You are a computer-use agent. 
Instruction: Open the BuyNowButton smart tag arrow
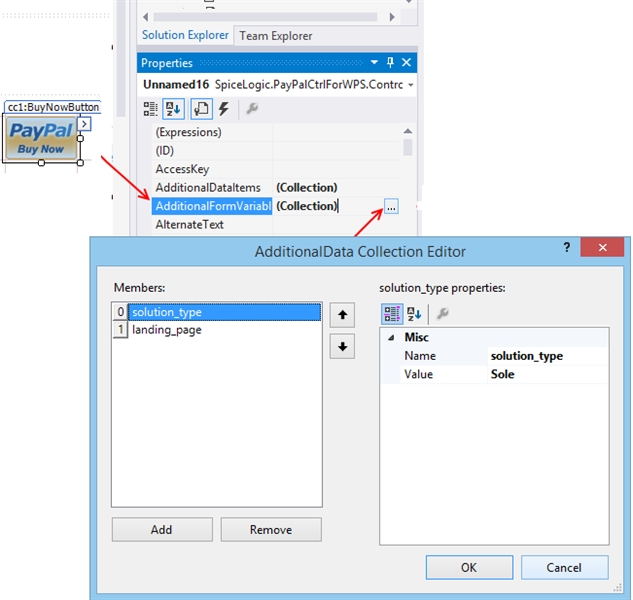coord(85,124)
